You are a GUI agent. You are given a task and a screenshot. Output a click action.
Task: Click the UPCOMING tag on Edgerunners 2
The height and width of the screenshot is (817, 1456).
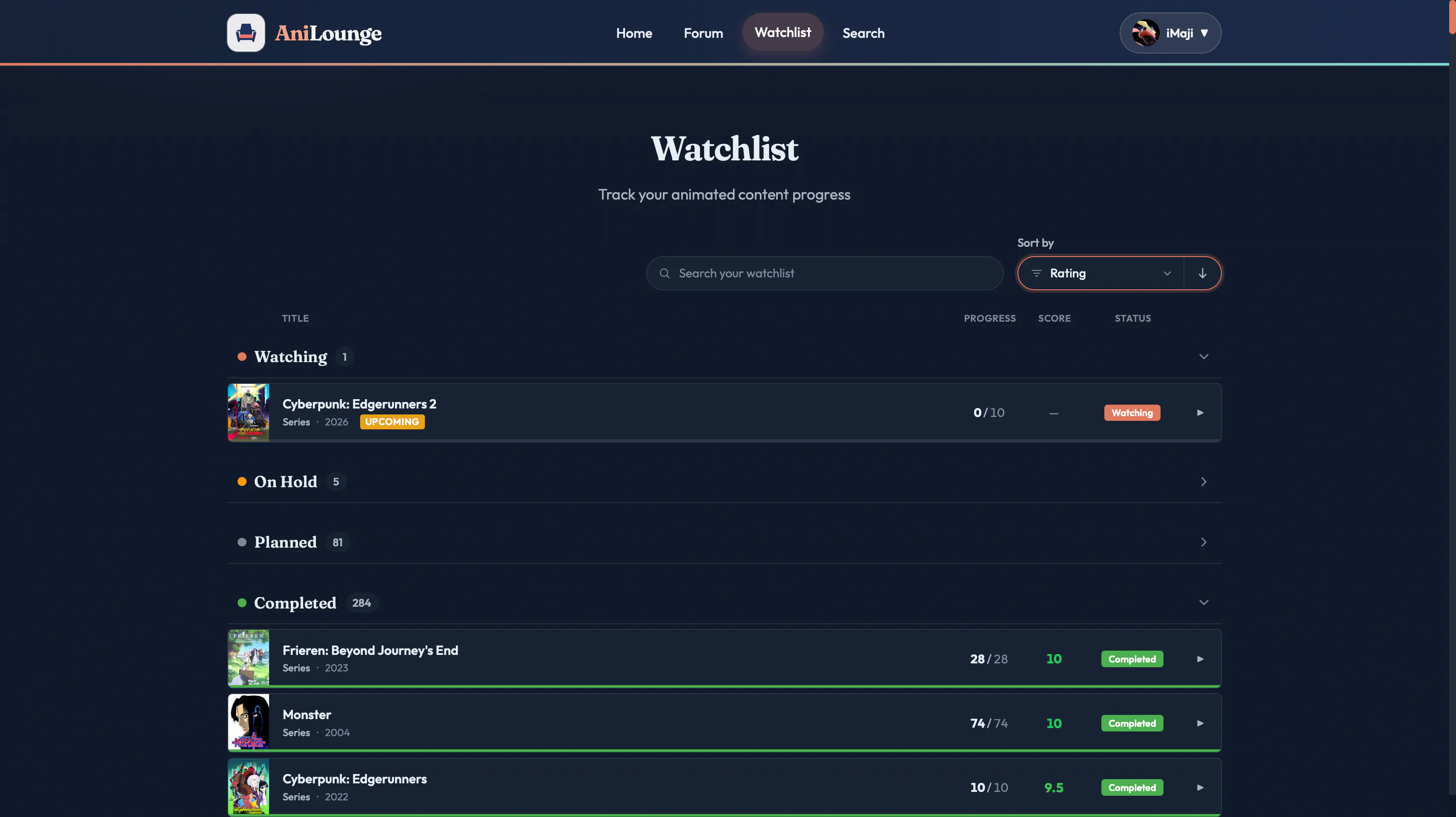(392, 422)
